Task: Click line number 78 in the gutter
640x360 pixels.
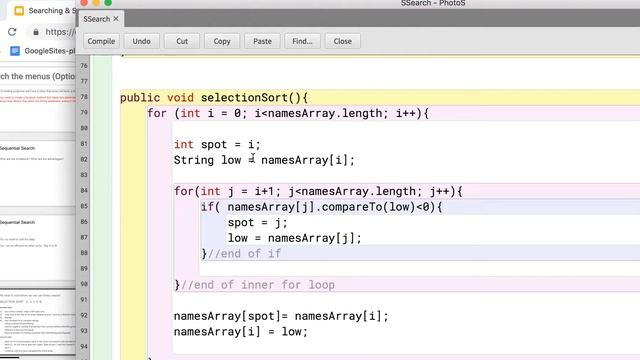Action: (x=84, y=97)
